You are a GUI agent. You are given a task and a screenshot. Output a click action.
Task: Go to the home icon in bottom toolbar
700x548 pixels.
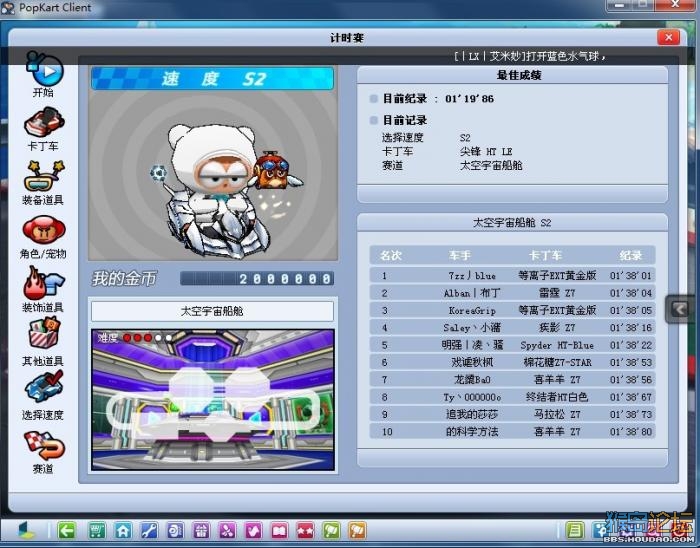click(123, 531)
